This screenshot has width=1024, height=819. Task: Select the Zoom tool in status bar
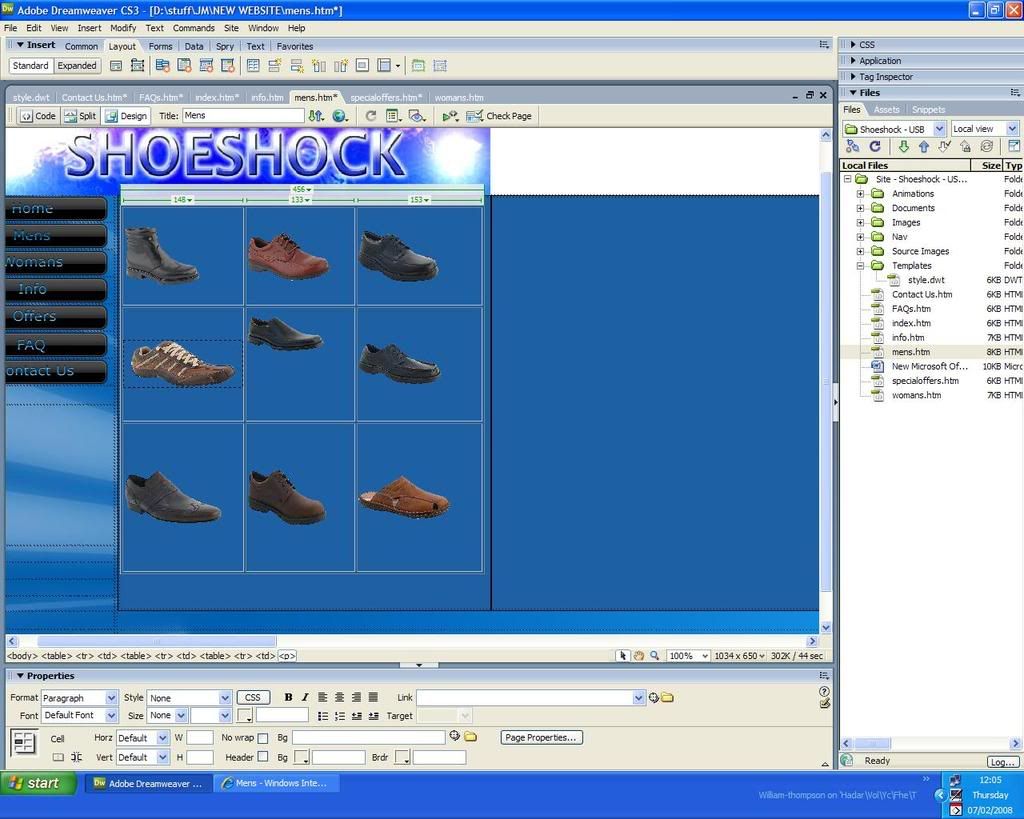coord(654,656)
